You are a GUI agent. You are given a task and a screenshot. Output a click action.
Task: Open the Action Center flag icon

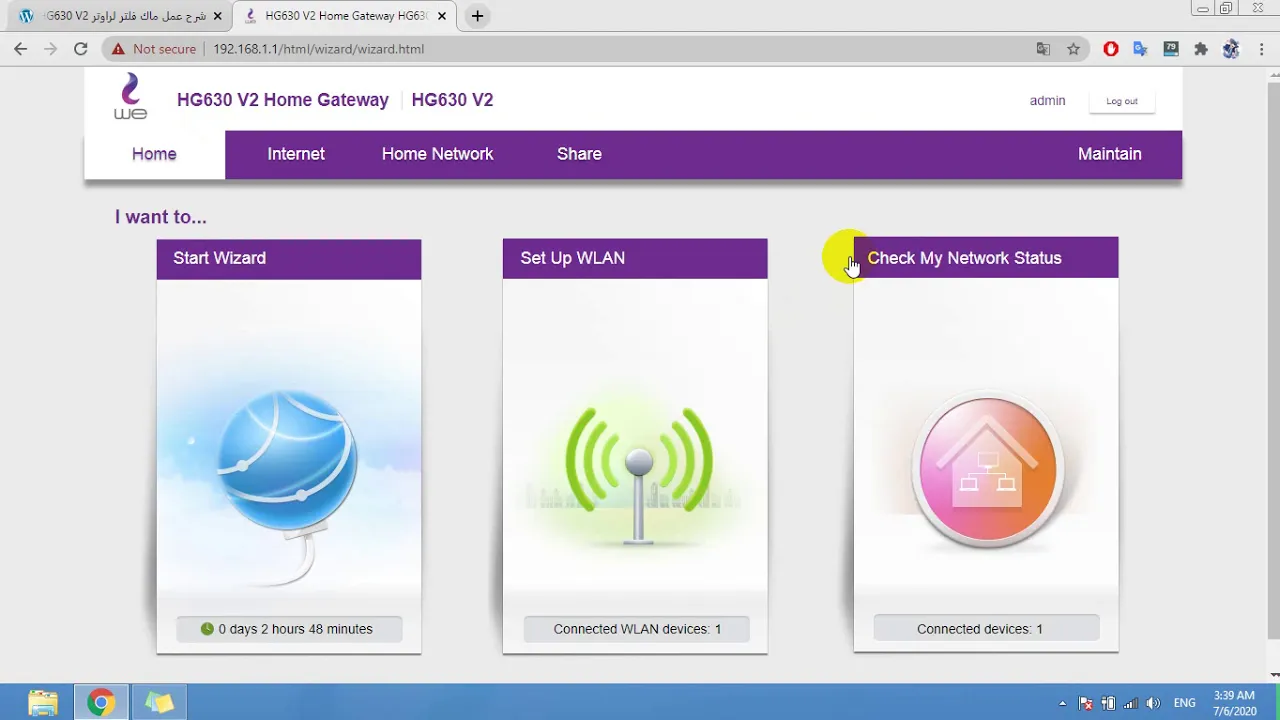click(1086, 704)
